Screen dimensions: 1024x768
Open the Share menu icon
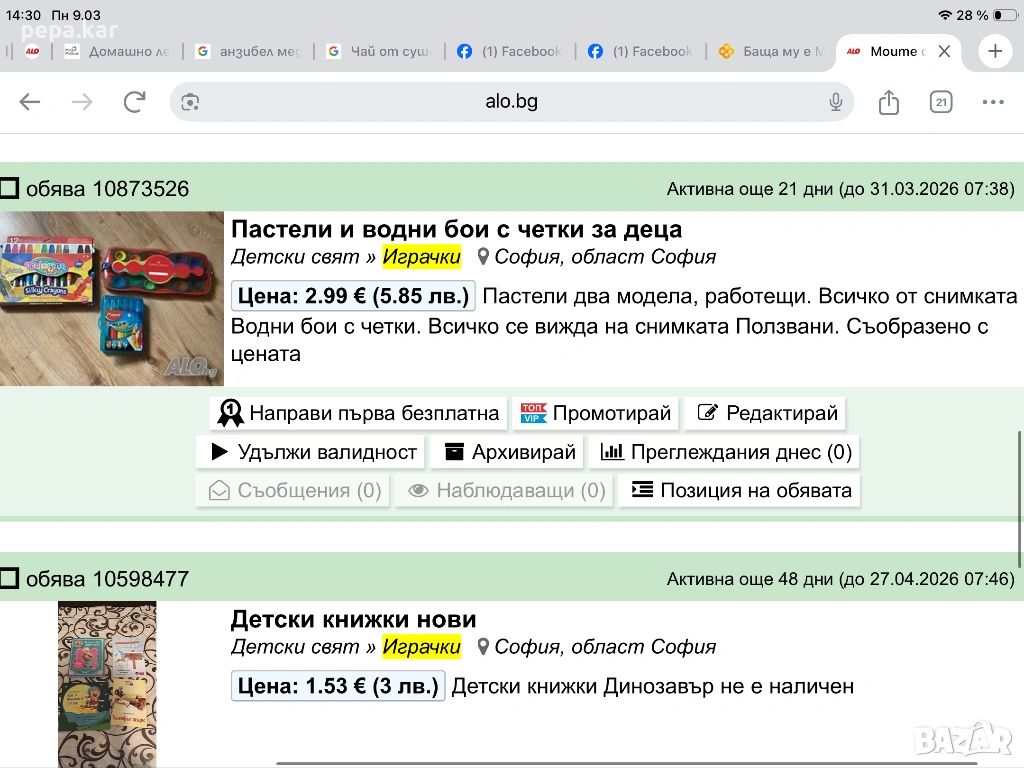(x=889, y=102)
